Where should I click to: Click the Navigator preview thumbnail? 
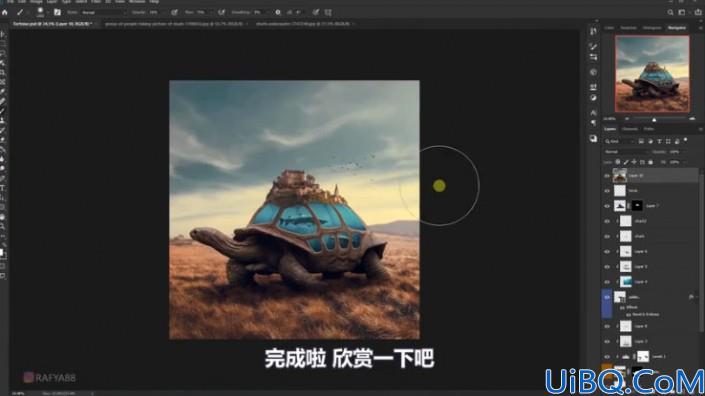coord(652,74)
